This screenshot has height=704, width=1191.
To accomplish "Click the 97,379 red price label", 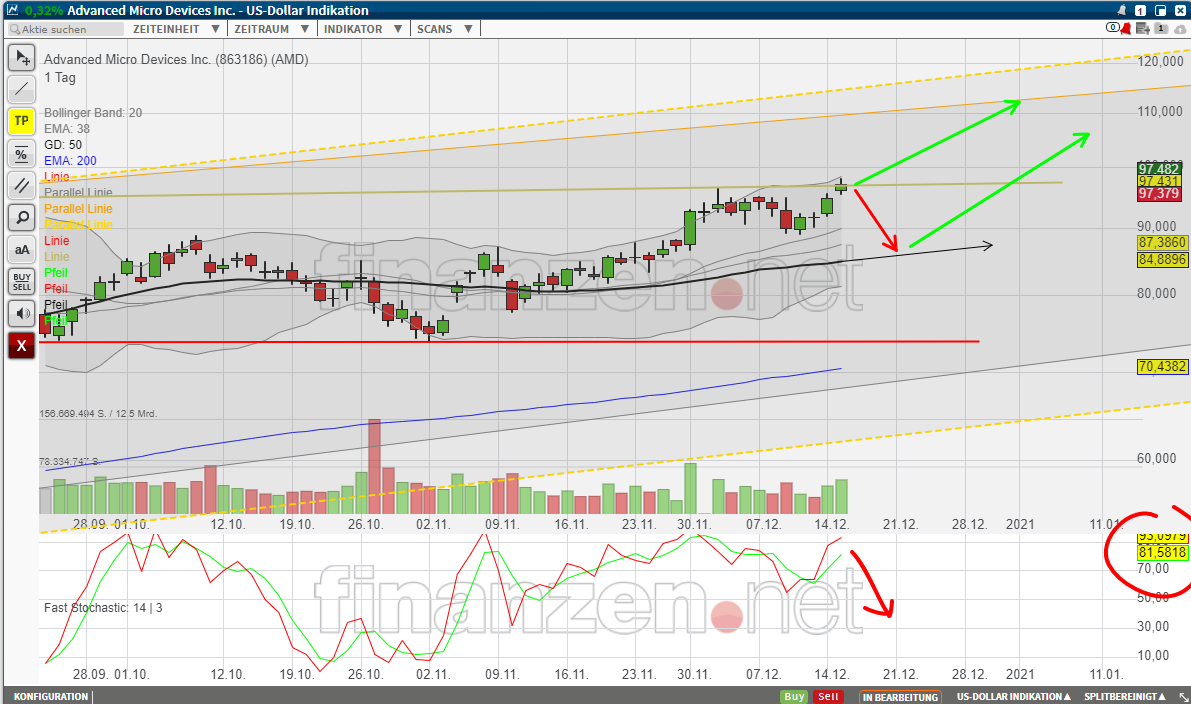I will point(1159,194).
